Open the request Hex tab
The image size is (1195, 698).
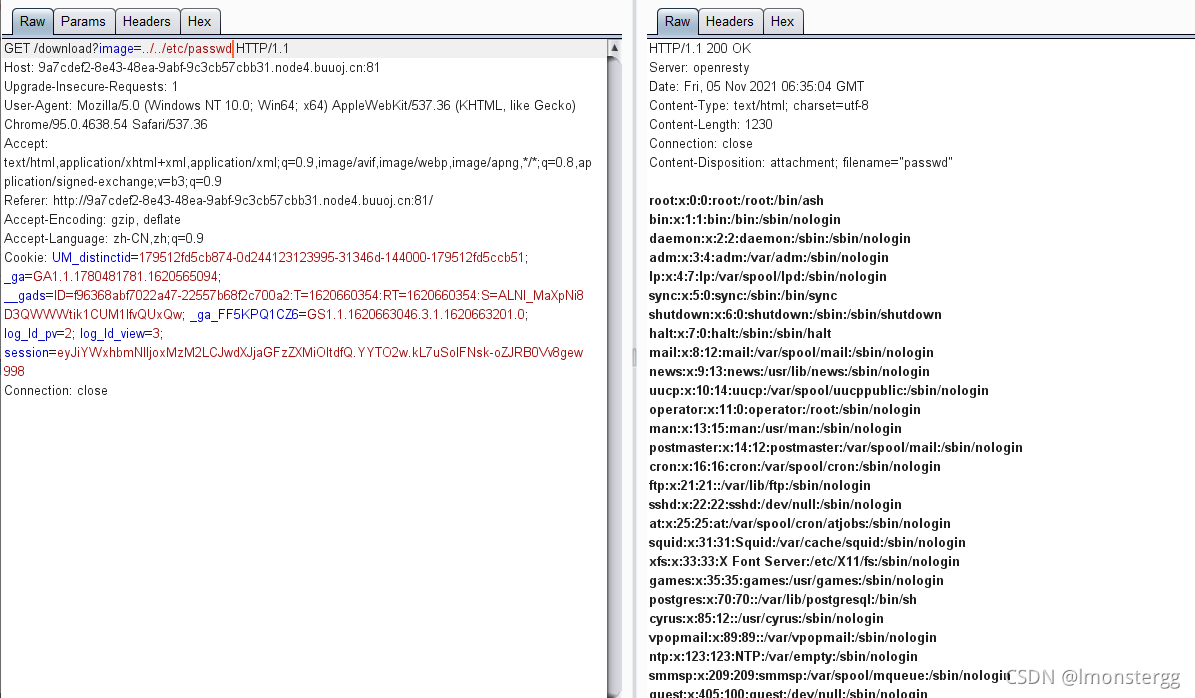pyautogui.click(x=199, y=21)
